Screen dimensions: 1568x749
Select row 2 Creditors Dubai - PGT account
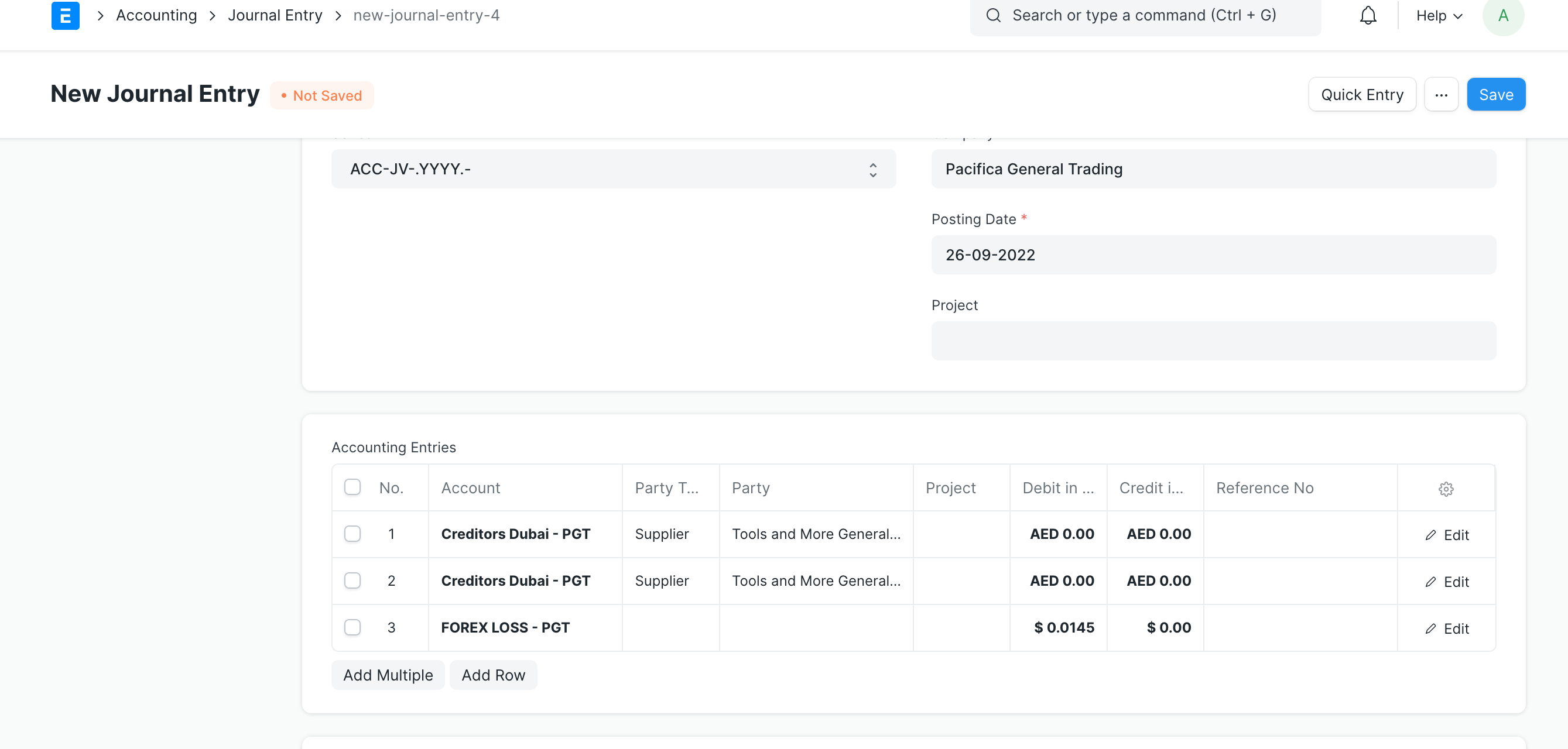click(525, 581)
